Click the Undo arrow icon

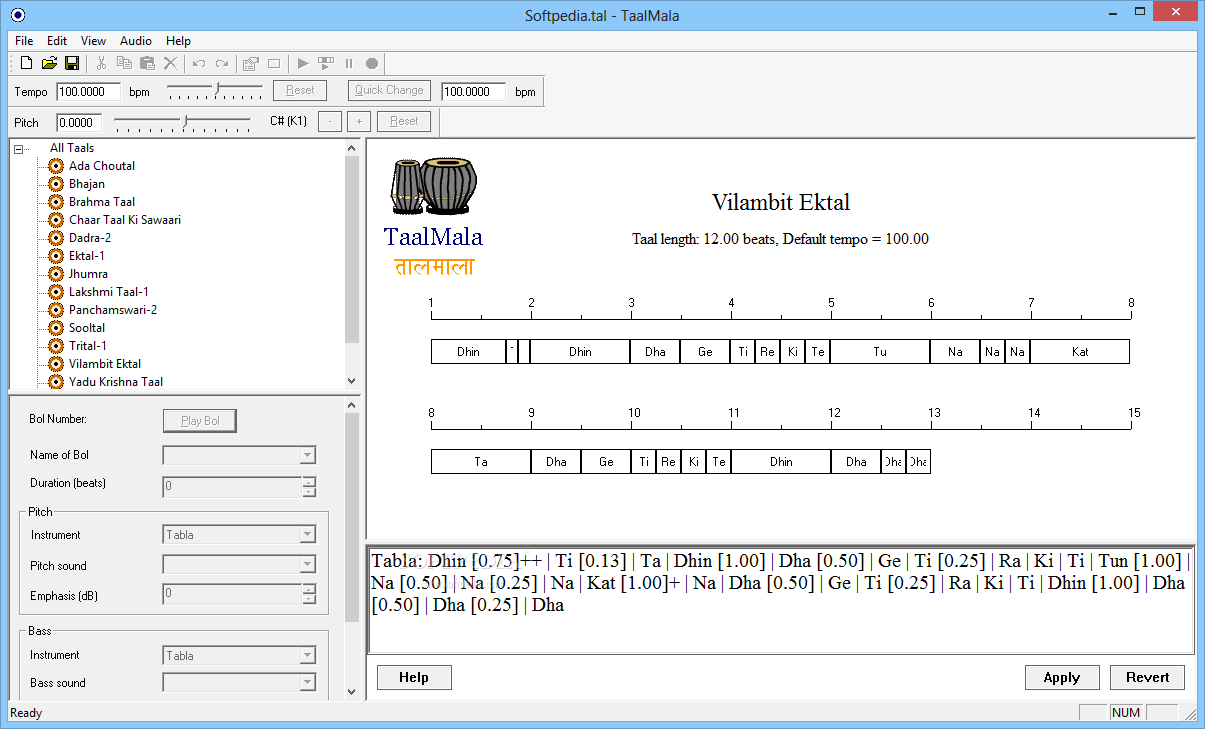pos(199,63)
